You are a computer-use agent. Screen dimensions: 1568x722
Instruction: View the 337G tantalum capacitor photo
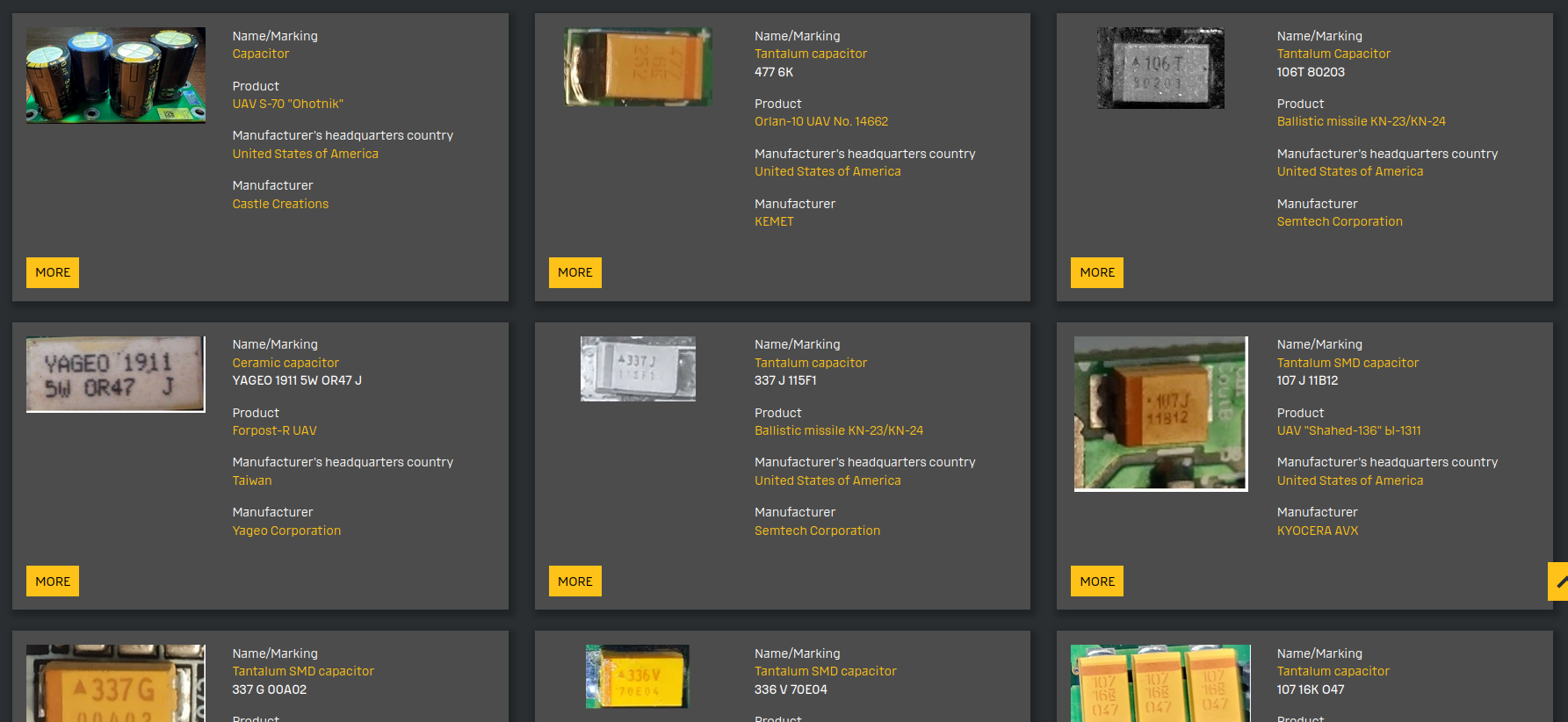coord(116,683)
